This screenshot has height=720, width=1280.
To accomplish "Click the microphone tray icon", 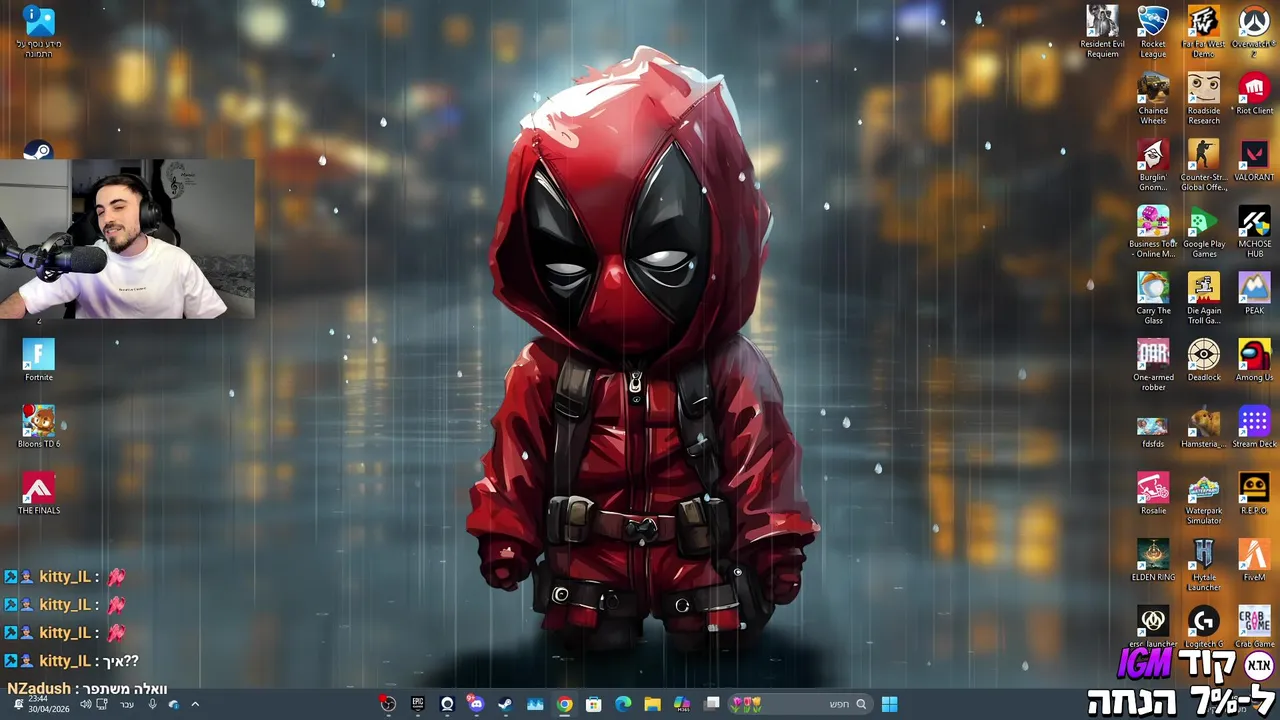I will (152, 704).
